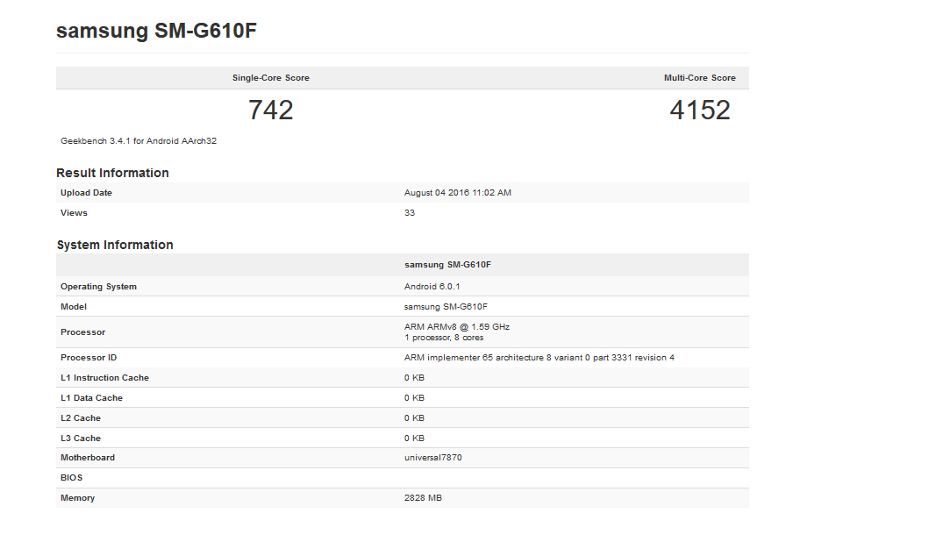Select the 'Single-Core Score' label
950x549 pixels.
271,78
